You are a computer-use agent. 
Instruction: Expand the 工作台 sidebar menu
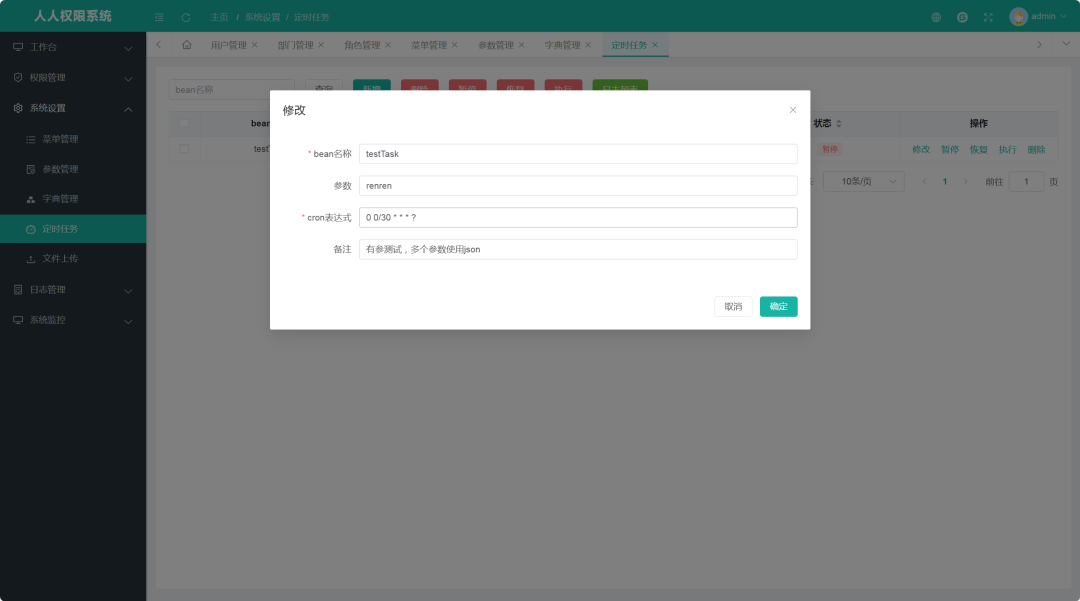click(x=72, y=48)
